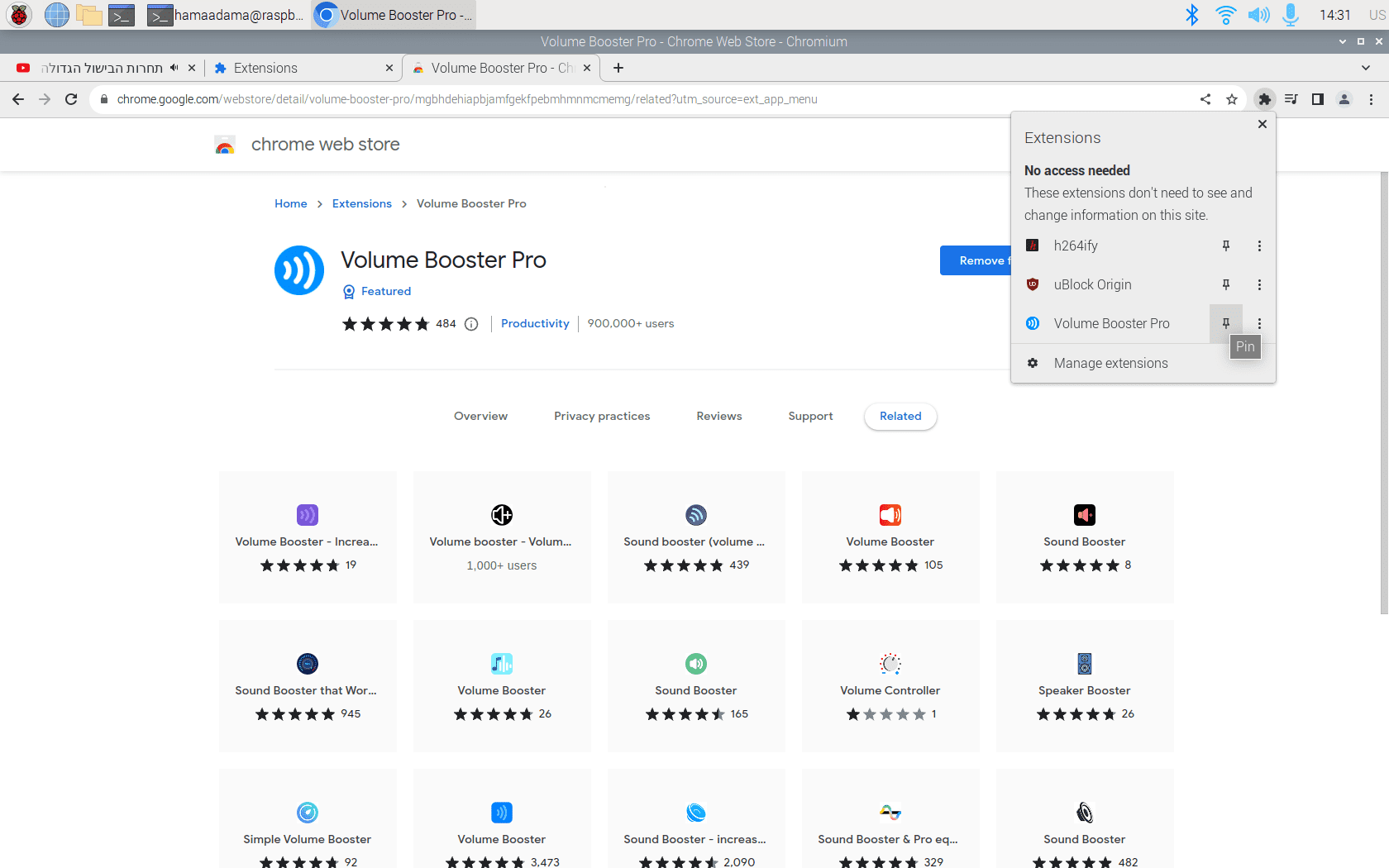Image resolution: width=1389 pixels, height=868 pixels.
Task: Open more options for h264ify
Action: click(x=1259, y=246)
